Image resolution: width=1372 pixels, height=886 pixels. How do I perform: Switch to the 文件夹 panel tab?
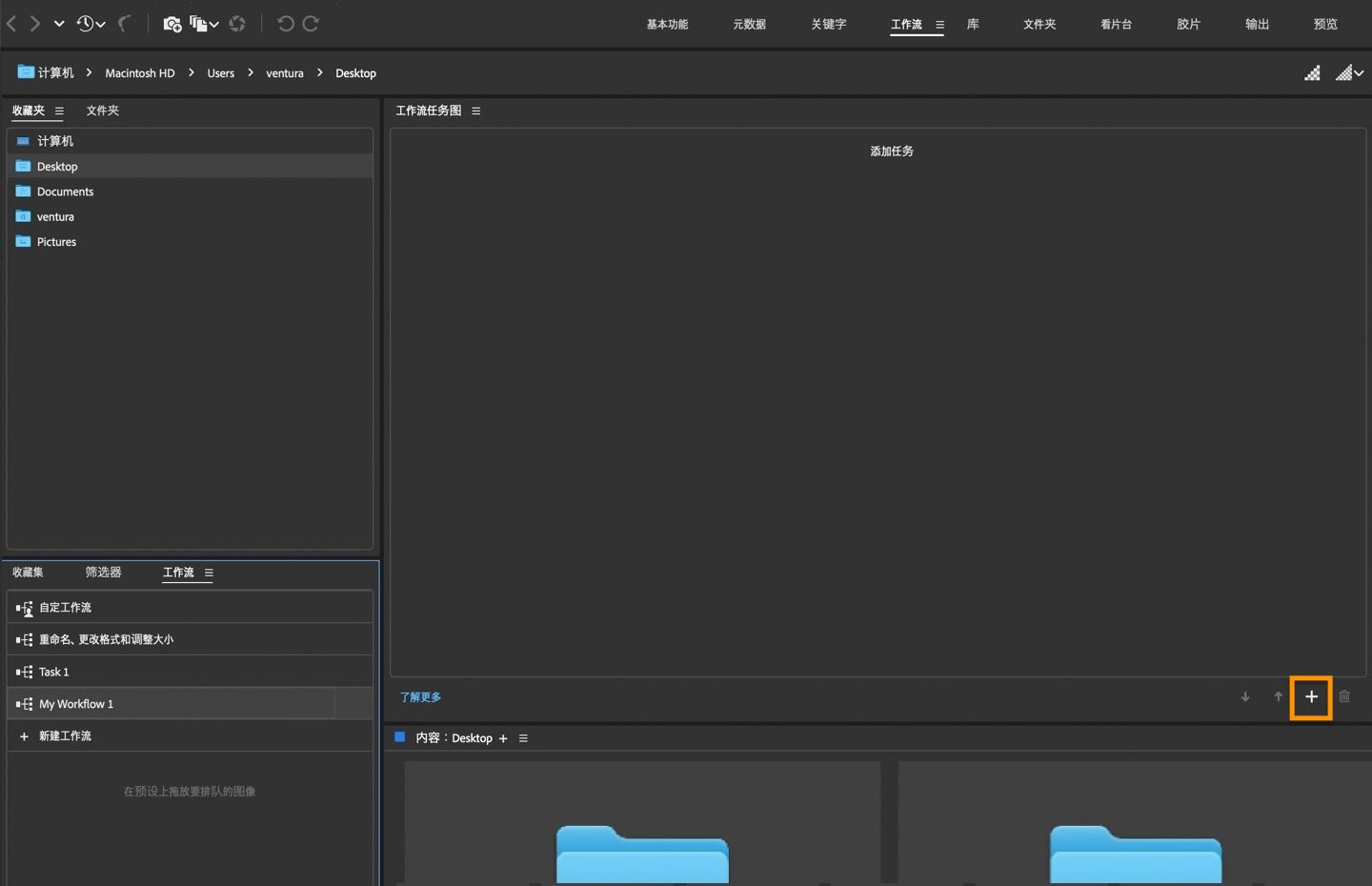point(103,111)
